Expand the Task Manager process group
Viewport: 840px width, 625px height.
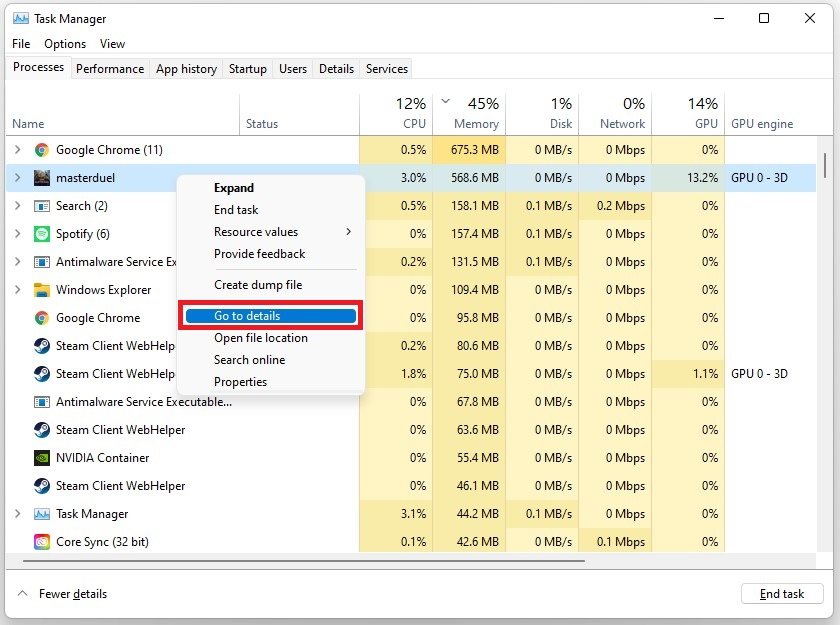click(16, 514)
